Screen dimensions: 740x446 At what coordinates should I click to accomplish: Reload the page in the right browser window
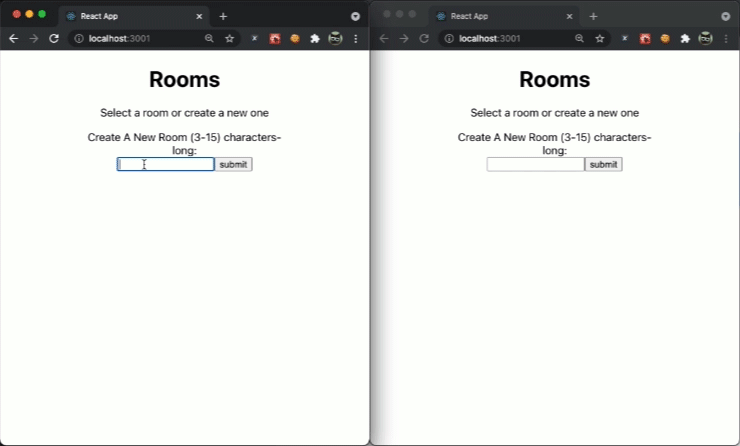click(424, 39)
